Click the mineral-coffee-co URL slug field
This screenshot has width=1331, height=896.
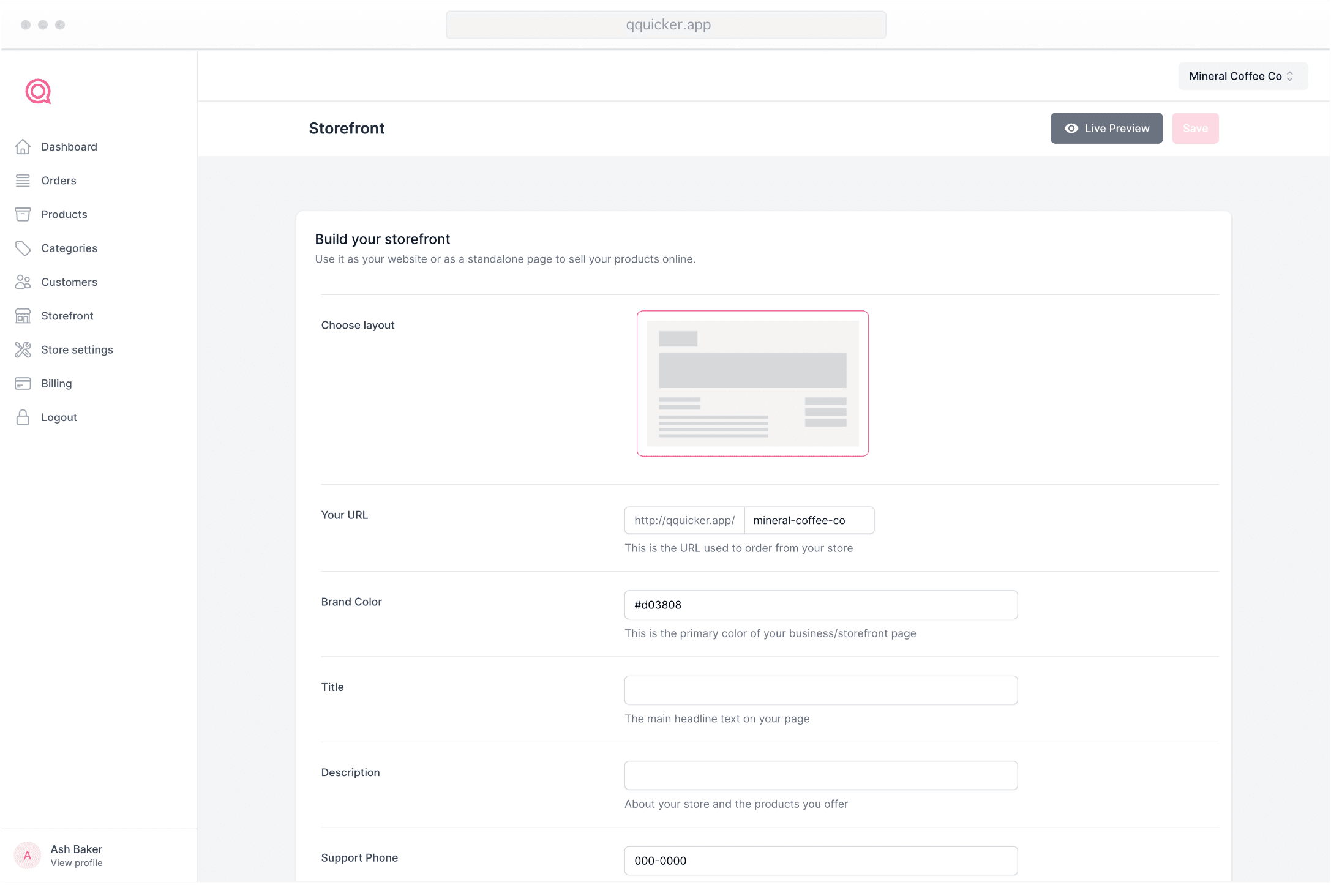pos(808,520)
